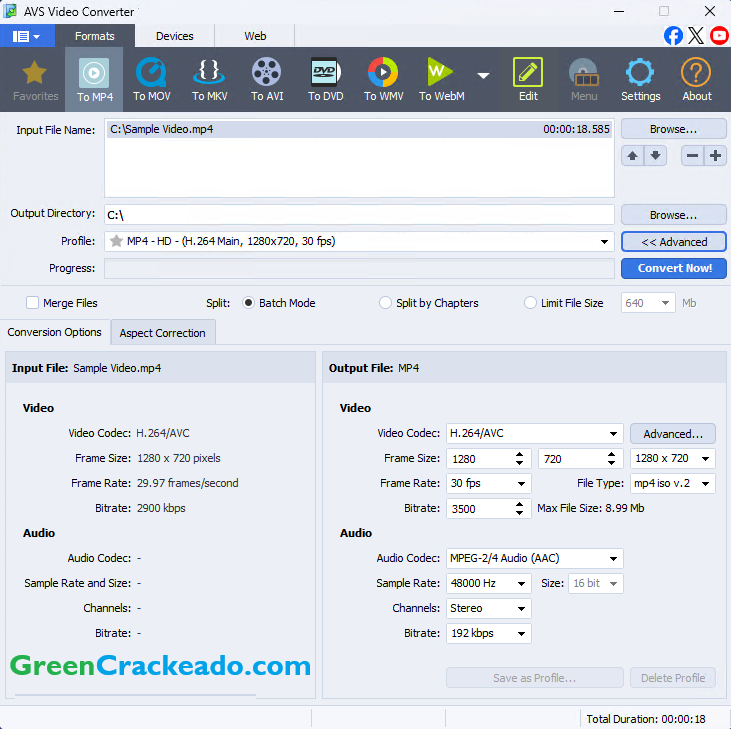This screenshot has width=731, height=729.
Task: Open the Facebook icon link
Action: 673,36
